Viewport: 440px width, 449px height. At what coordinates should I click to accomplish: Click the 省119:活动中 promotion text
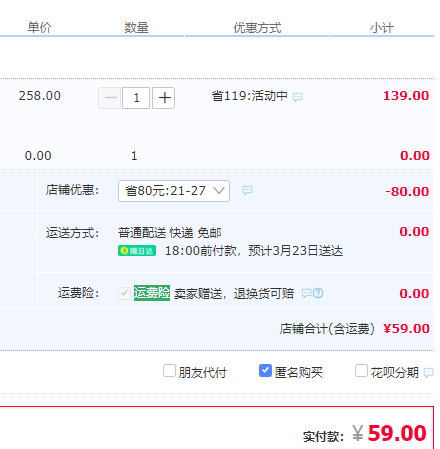250,96
